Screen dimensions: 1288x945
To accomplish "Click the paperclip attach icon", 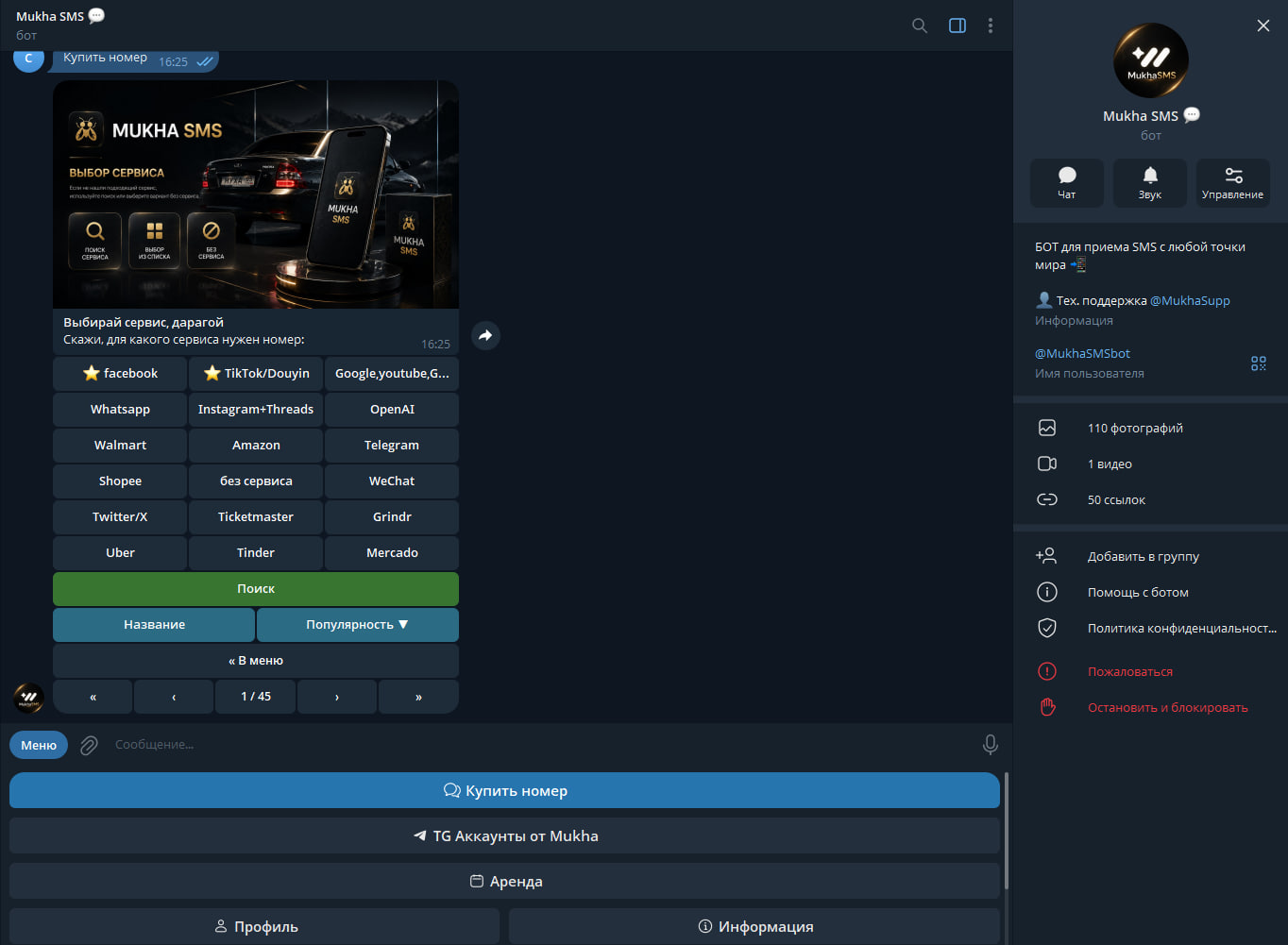I will [x=89, y=745].
